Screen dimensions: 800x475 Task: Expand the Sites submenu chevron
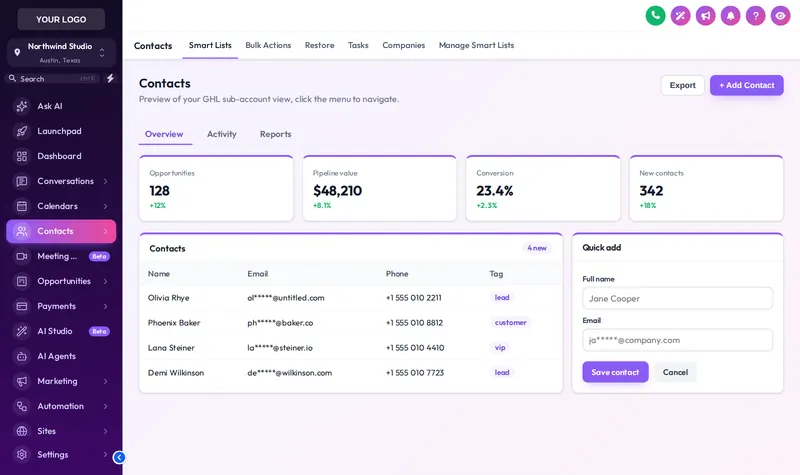106,431
